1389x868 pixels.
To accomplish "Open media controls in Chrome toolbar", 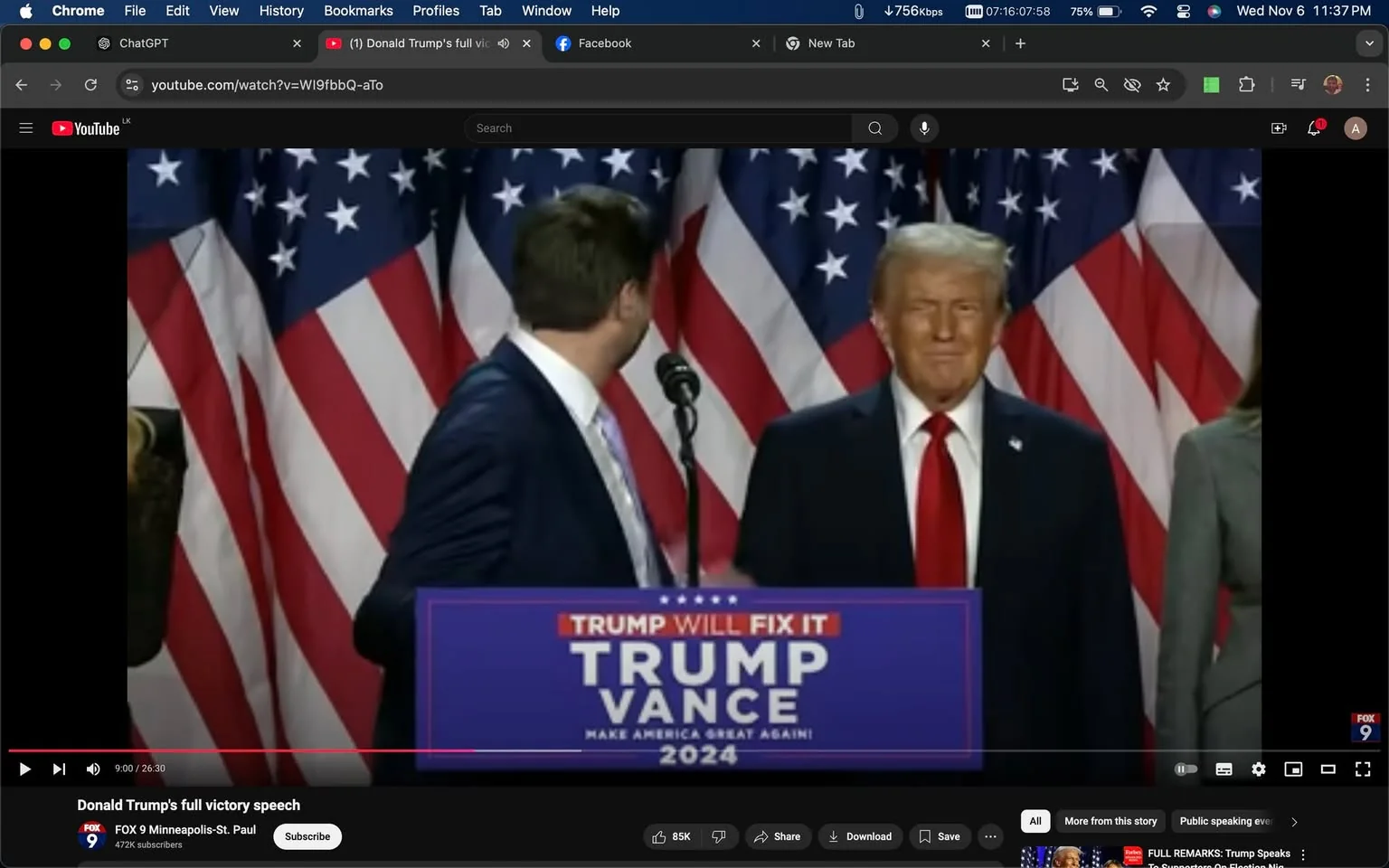I will pos(1298,85).
